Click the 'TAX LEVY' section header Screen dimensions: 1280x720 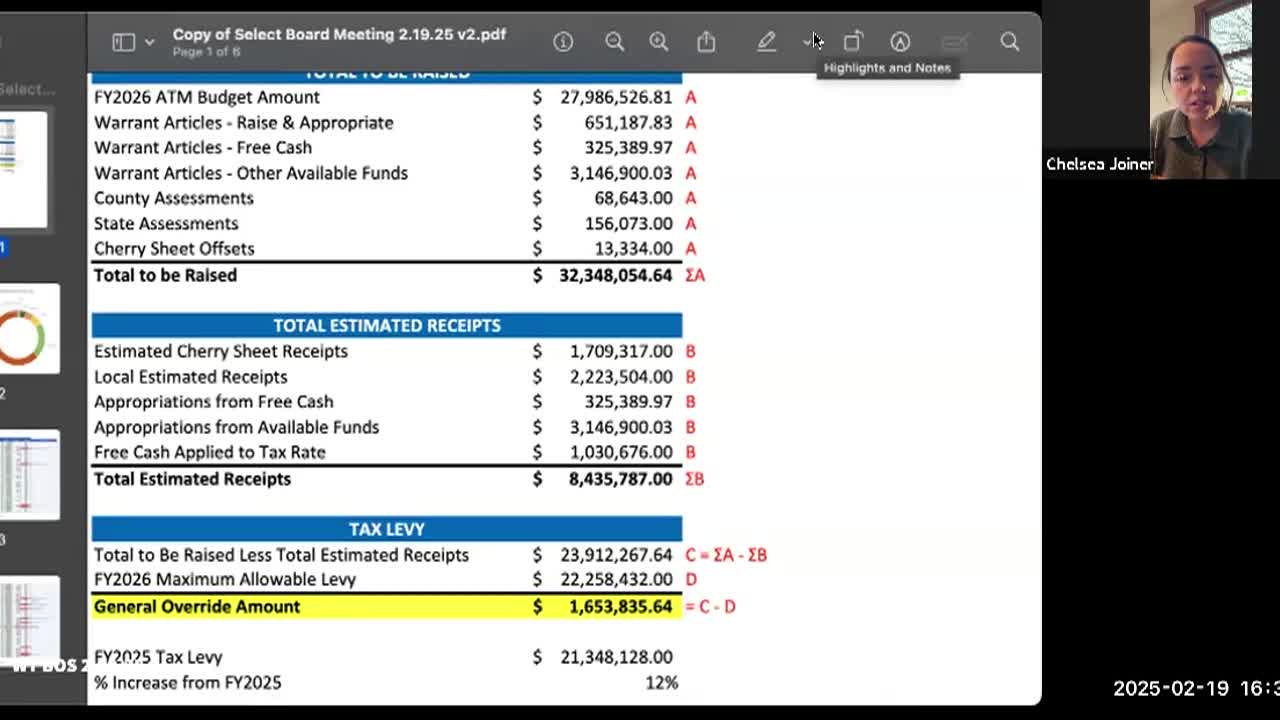pos(387,528)
